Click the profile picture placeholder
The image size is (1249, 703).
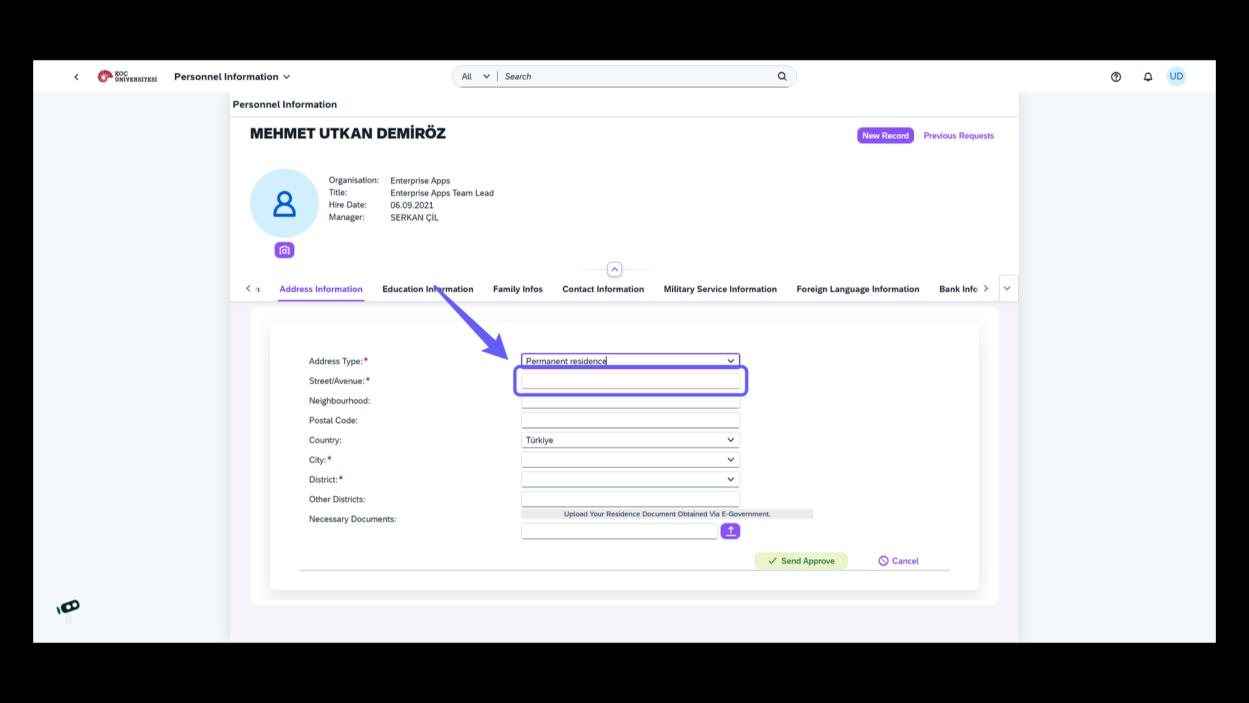click(x=284, y=203)
